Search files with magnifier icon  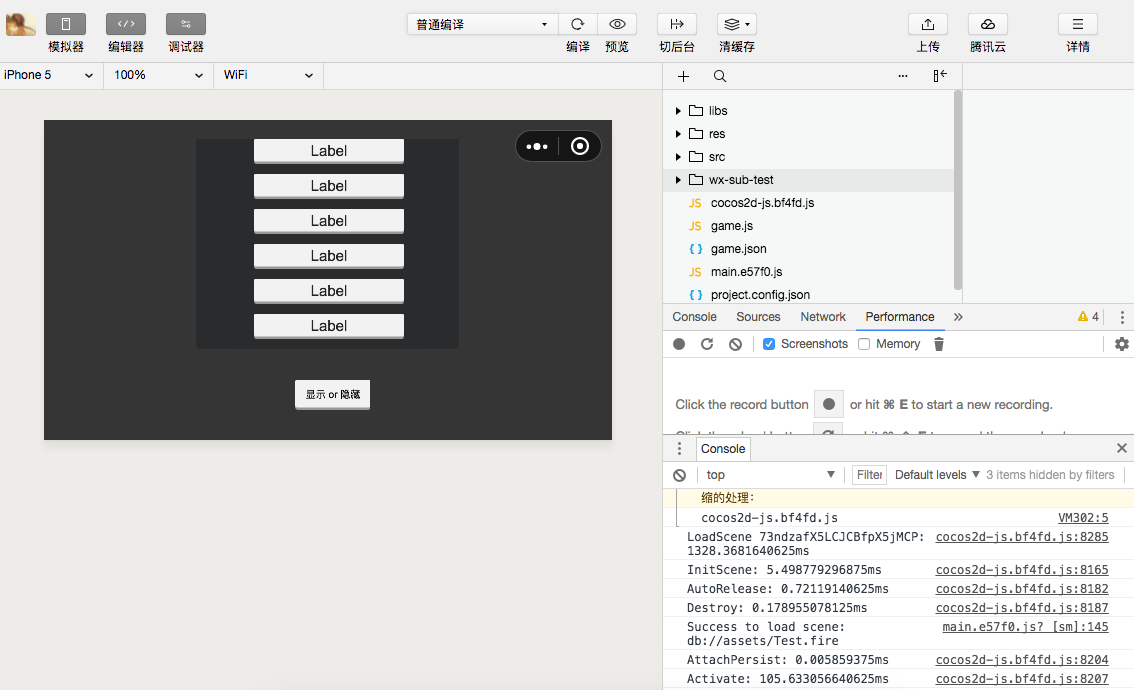click(720, 76)
